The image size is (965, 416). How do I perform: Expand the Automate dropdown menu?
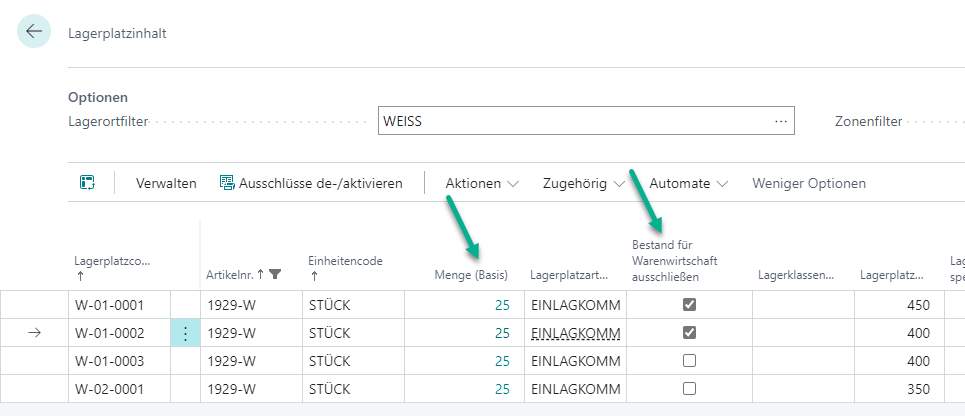coord(688,183)
